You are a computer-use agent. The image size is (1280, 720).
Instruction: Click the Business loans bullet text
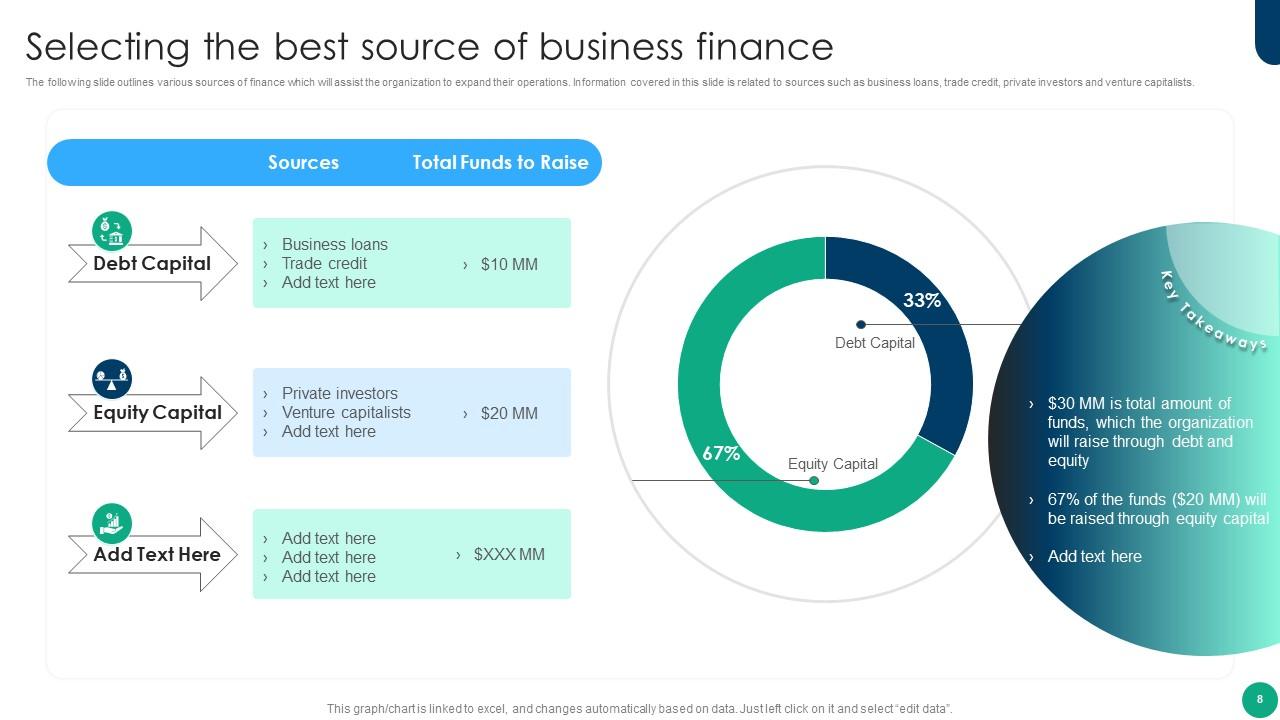(x=334, y=244)
